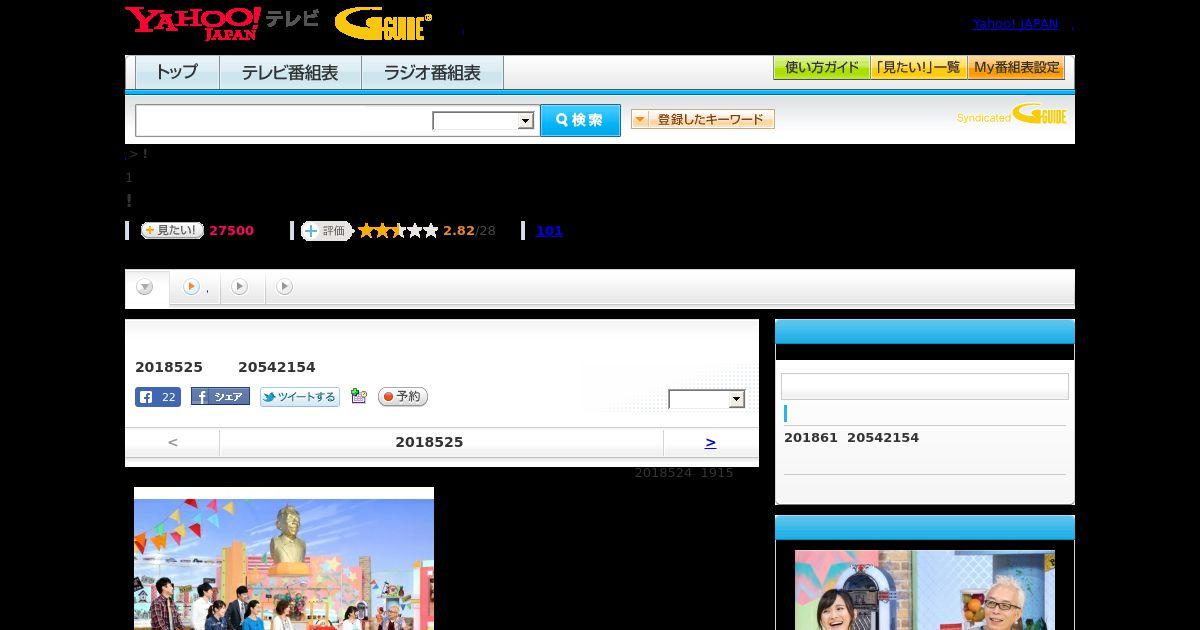The image size is (1200, 630).
Task: Click the add-to-calendar icon
Action: coord(359,397)
